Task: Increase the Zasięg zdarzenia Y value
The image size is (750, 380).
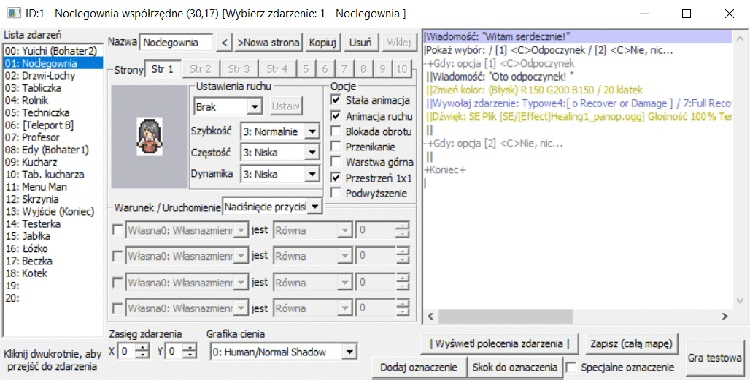Action: [x=189, y=348]
